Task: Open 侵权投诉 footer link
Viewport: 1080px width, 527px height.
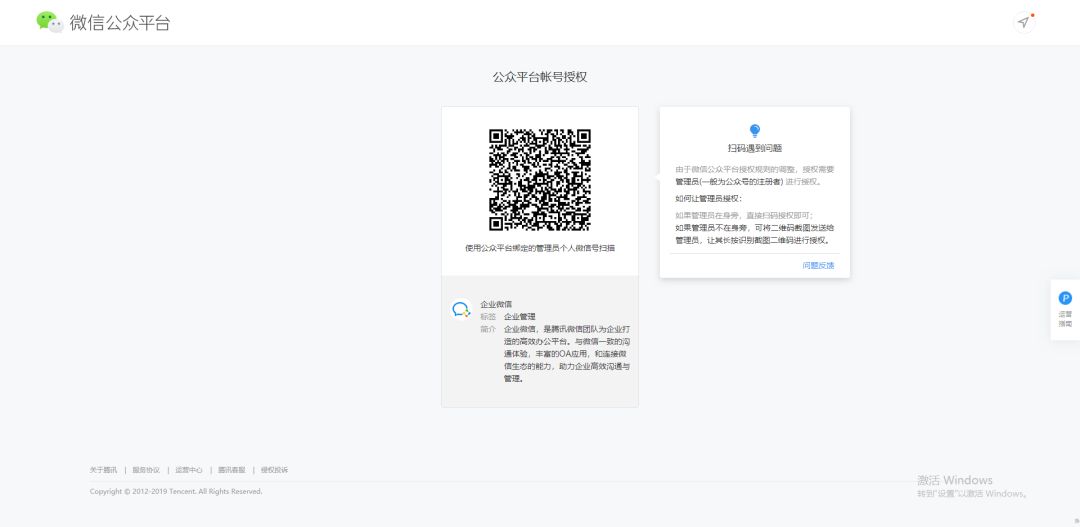Action: click(x=274, y=470)
